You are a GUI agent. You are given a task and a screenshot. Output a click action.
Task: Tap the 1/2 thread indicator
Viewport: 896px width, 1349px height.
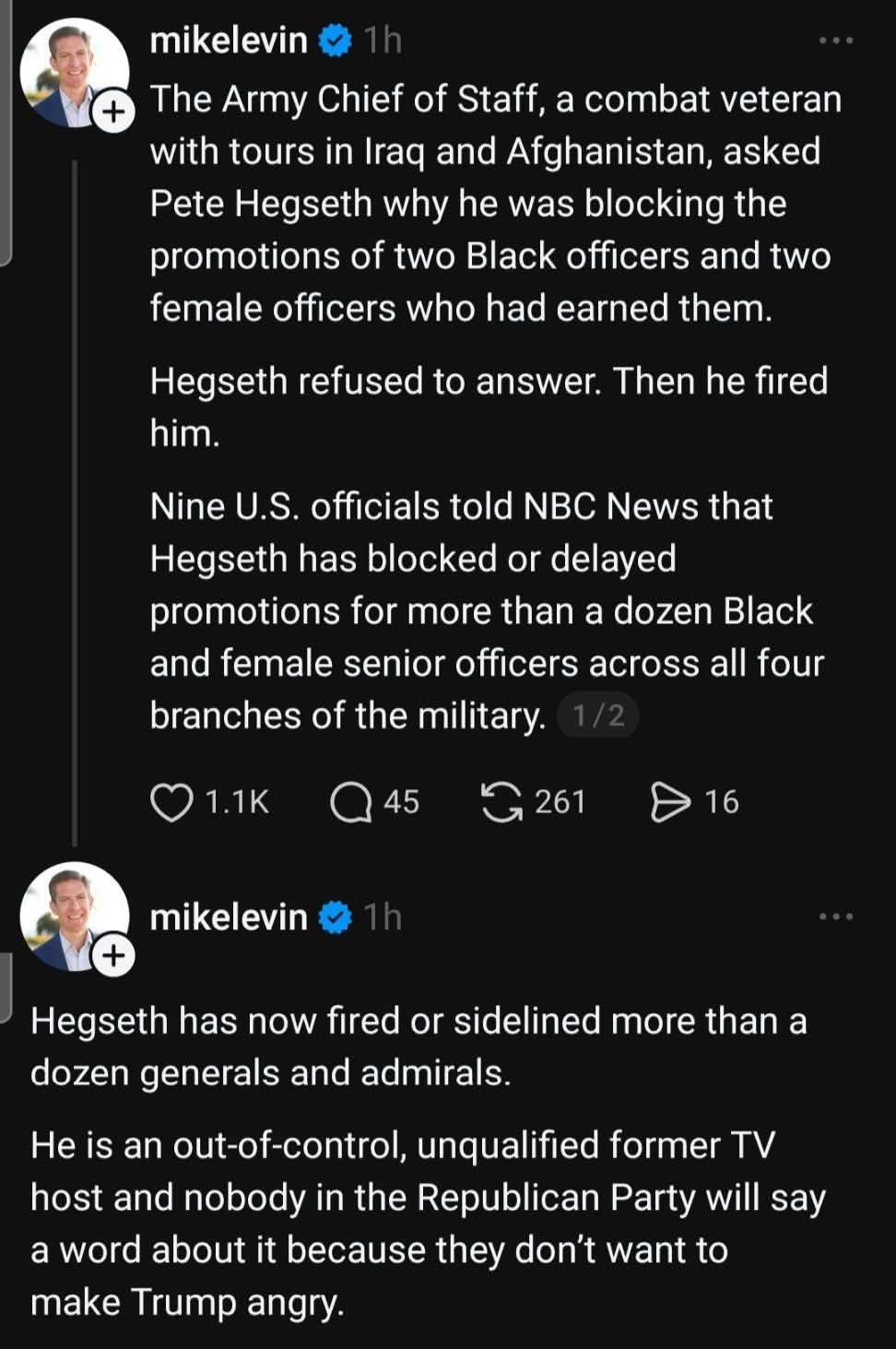[598, 716]
